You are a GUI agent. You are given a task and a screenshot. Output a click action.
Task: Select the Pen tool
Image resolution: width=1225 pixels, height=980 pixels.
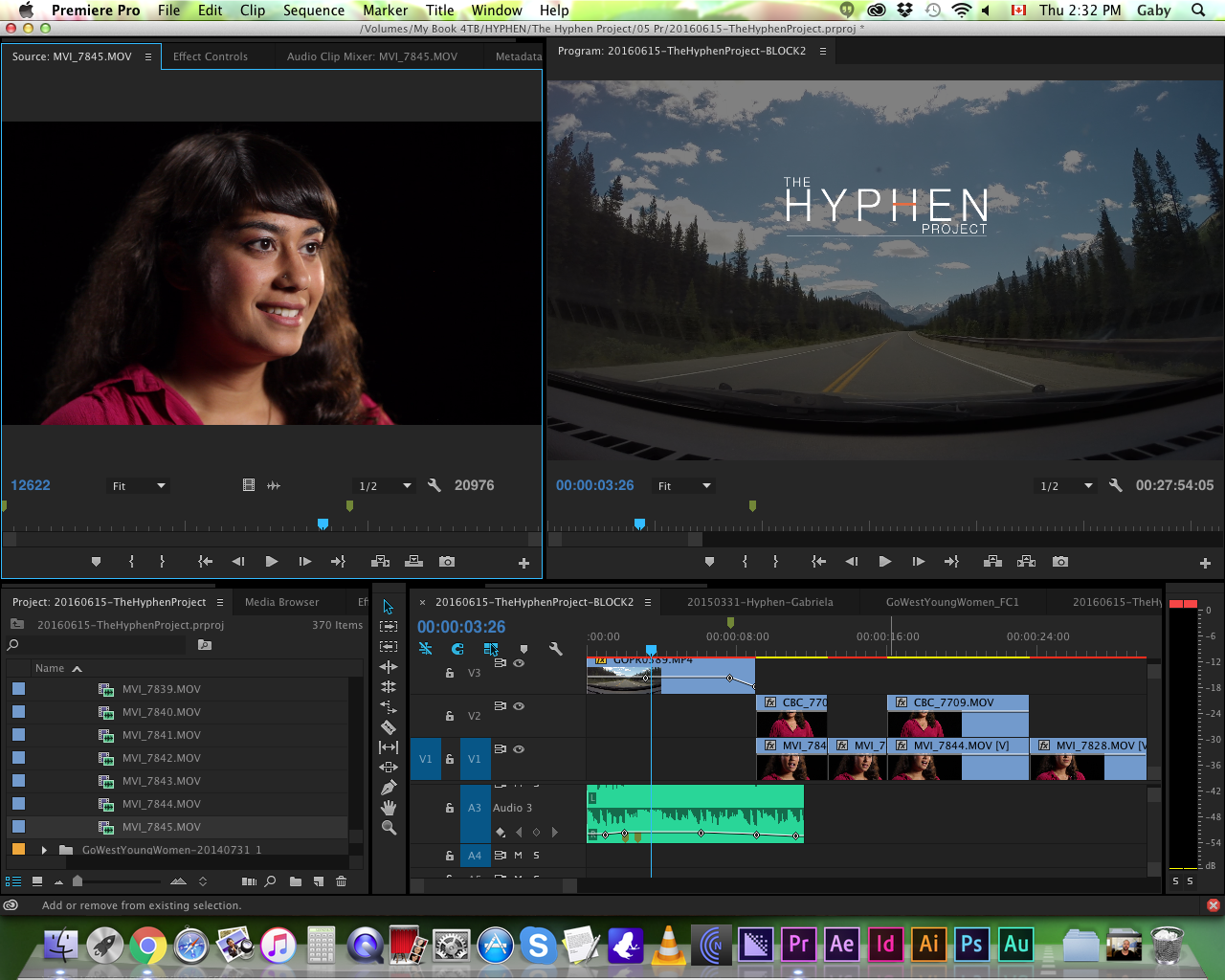(x=388, y=788)
